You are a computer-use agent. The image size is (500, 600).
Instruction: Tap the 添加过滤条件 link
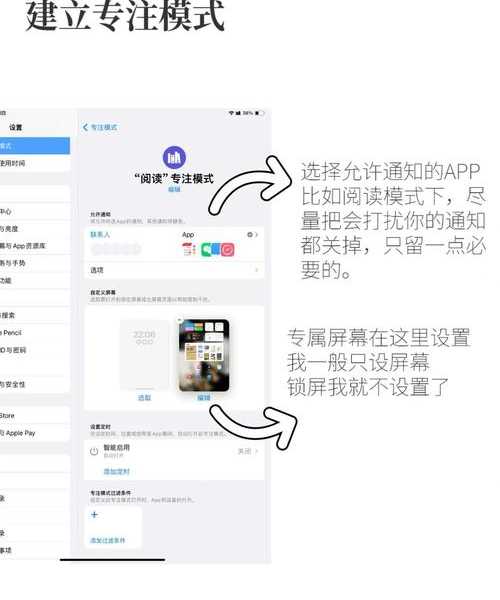[x=107, y=540]
